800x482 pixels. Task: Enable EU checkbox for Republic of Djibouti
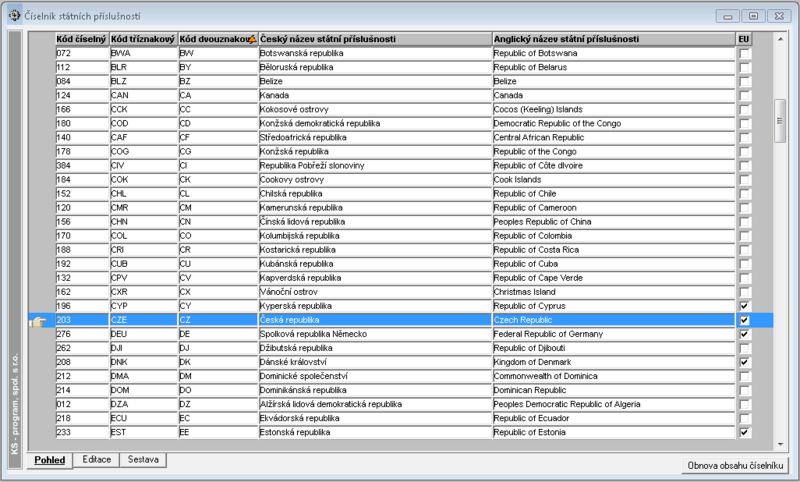coord(744,348)
